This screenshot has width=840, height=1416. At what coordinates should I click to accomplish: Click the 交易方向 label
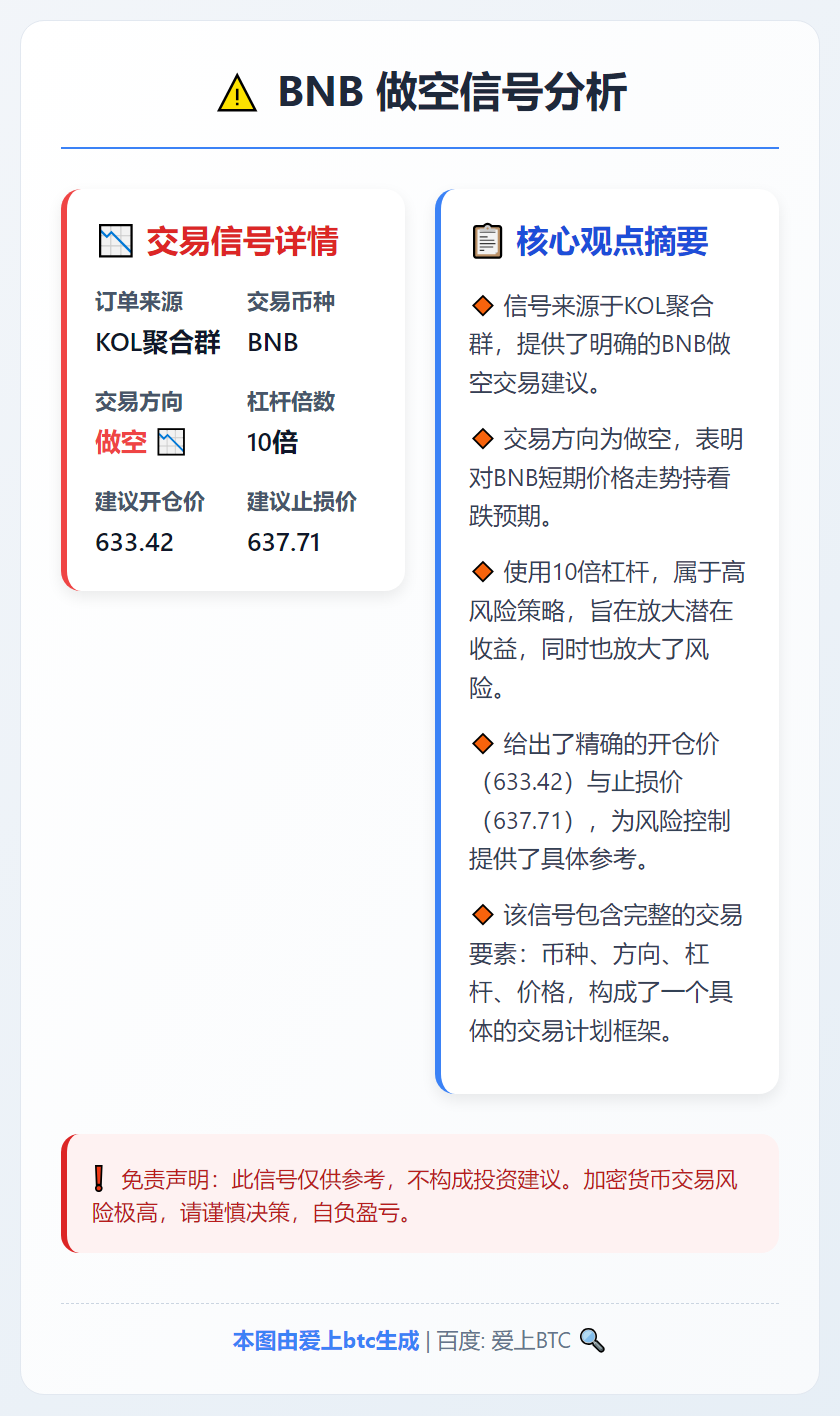[139, 402]
